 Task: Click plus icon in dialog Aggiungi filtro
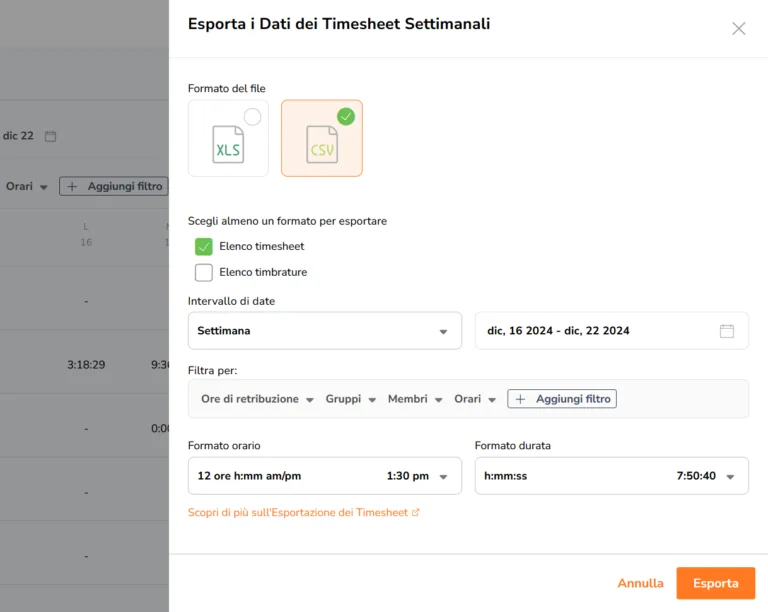(520, 399)
